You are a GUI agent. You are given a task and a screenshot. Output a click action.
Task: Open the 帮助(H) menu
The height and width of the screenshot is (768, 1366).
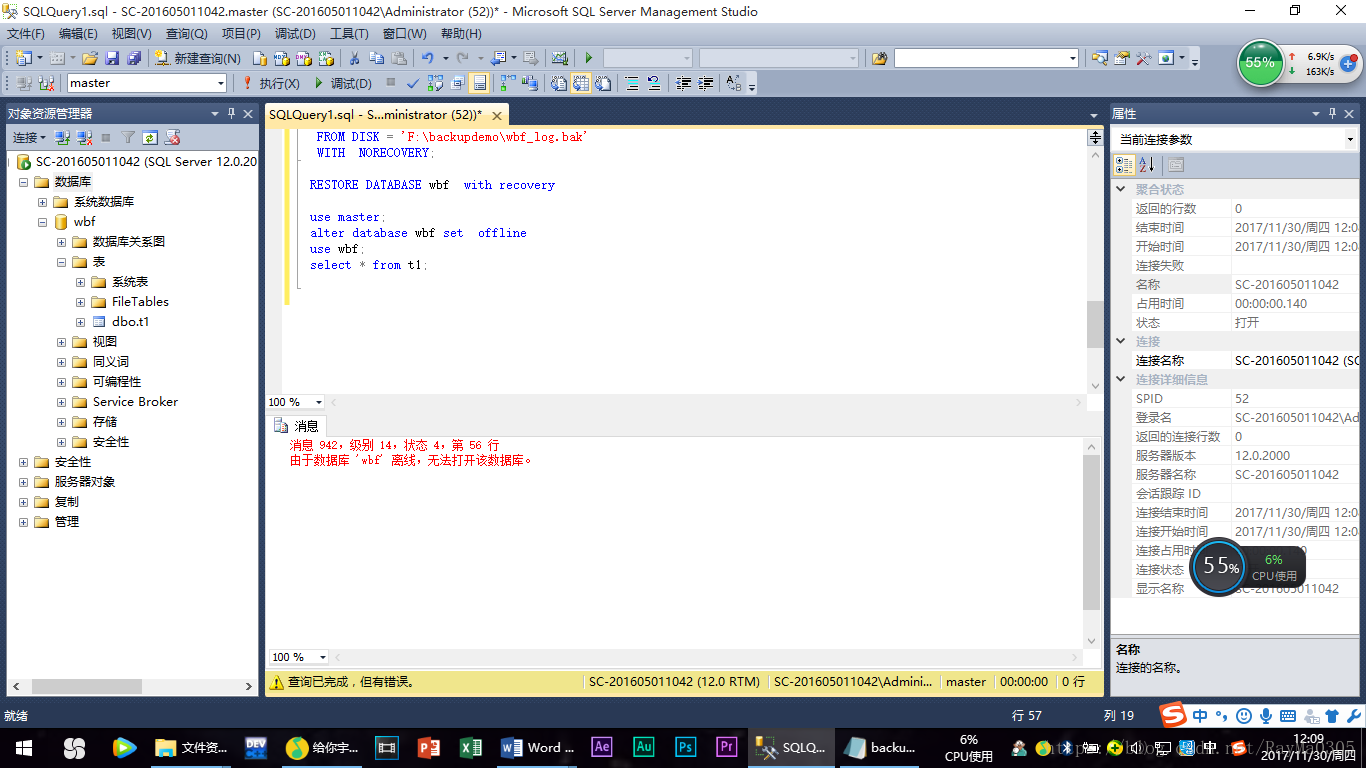[461, 33]
